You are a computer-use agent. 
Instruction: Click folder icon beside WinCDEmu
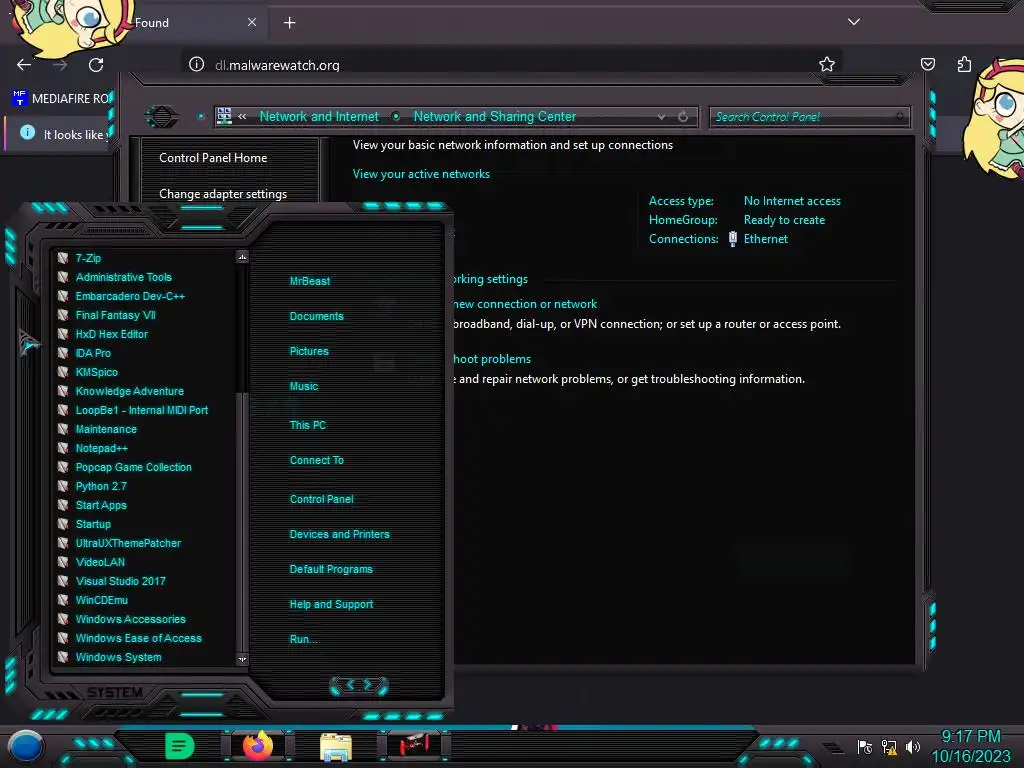pyautogui.click(x=63, y=600)
